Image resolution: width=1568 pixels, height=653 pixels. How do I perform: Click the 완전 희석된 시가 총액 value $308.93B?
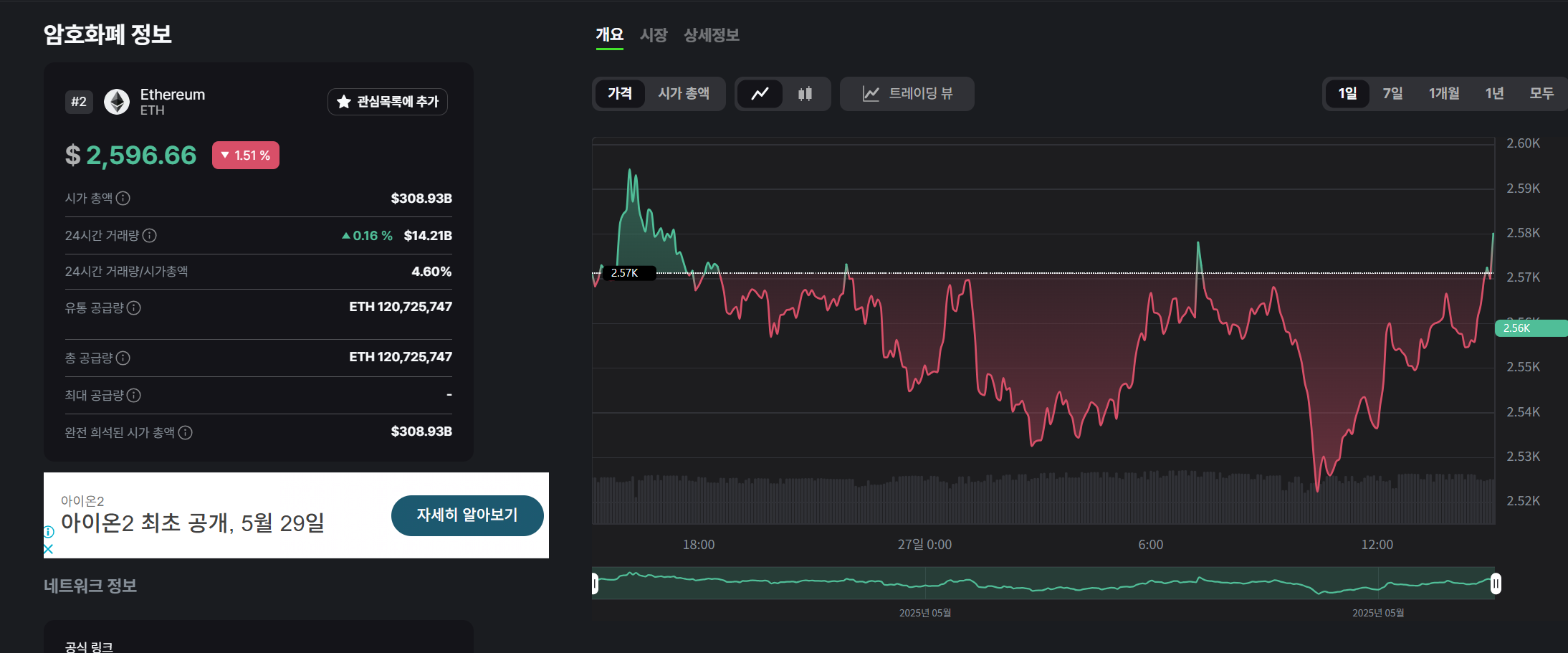pos(421,431)
